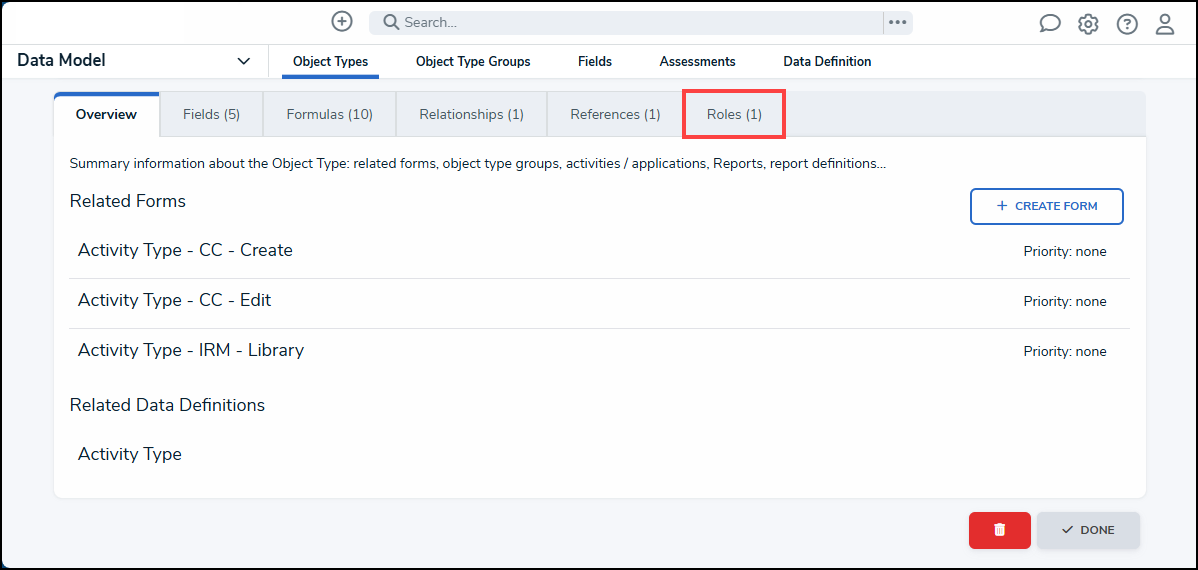1198x570 pixels.
Task: Expand the Data Model dropdown
Action: tap(243, 61)
